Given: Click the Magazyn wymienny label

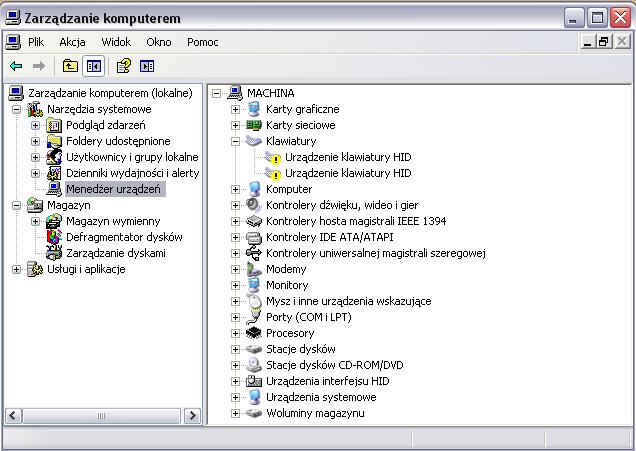Looking at the screenshot, I should pos(113,221).
